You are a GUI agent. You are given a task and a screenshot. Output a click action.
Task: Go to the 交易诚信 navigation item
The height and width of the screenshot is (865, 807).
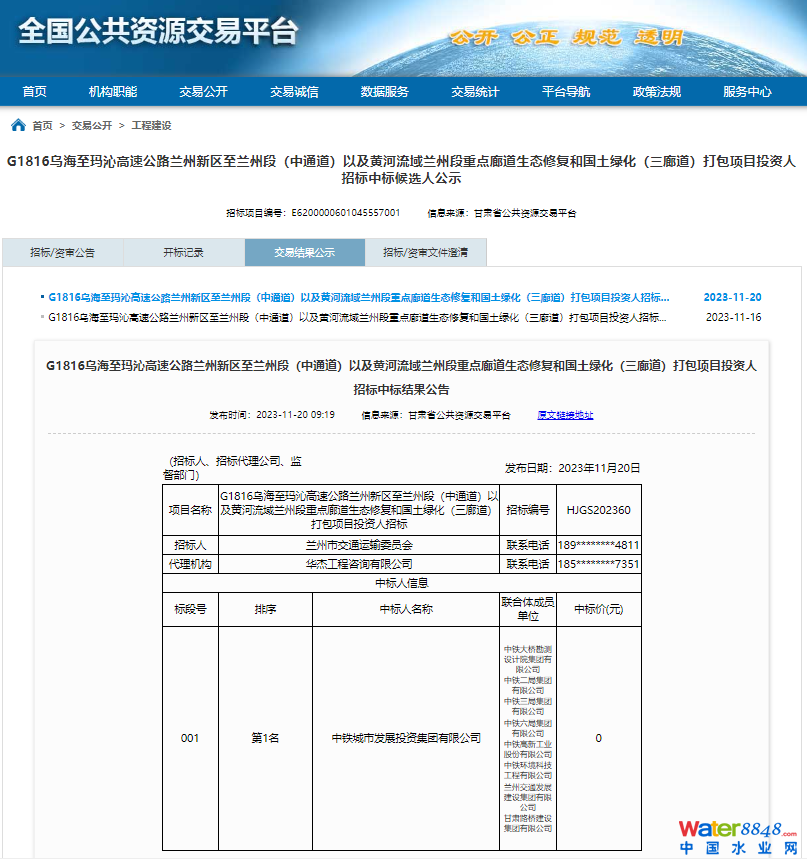click(x=294, y=92)
